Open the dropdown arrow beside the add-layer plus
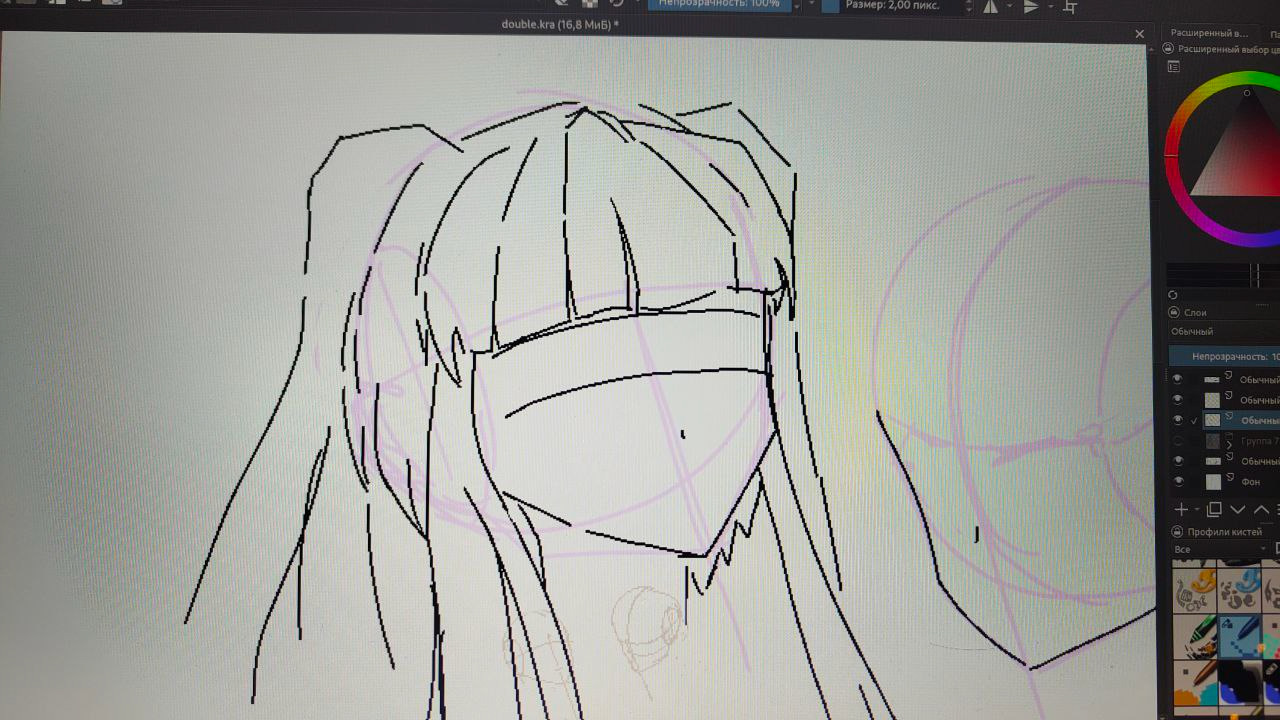The image size is (1280, 720). pos(1197,511)
